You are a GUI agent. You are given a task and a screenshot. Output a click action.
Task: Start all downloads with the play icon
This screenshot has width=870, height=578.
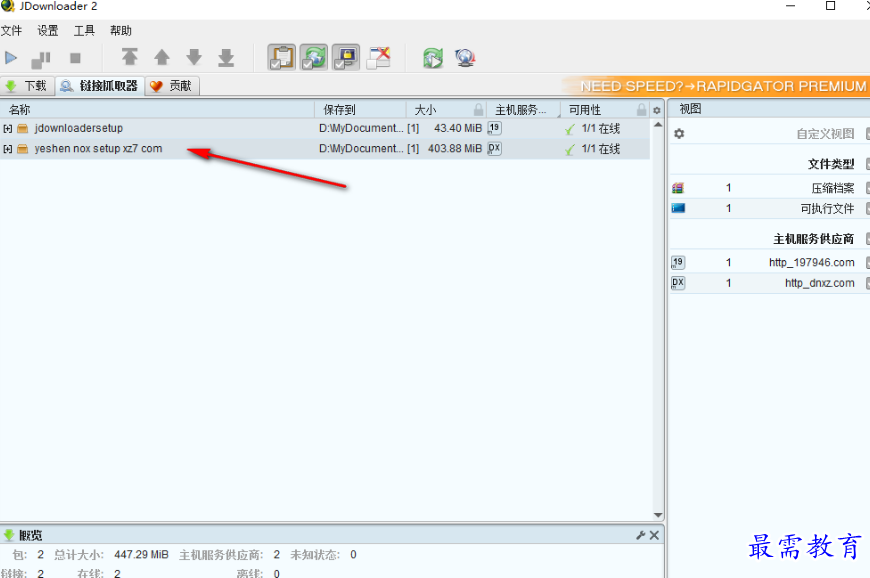(x=11, y=58)
